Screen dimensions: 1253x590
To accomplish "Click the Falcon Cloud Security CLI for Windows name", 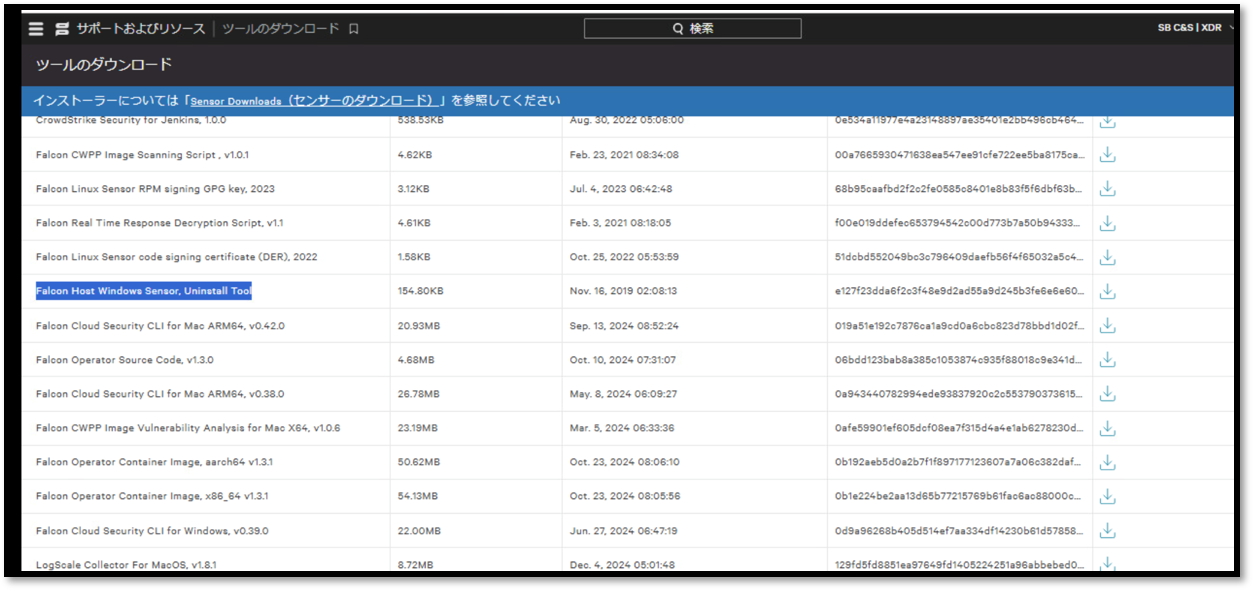I will pos(152,530).
